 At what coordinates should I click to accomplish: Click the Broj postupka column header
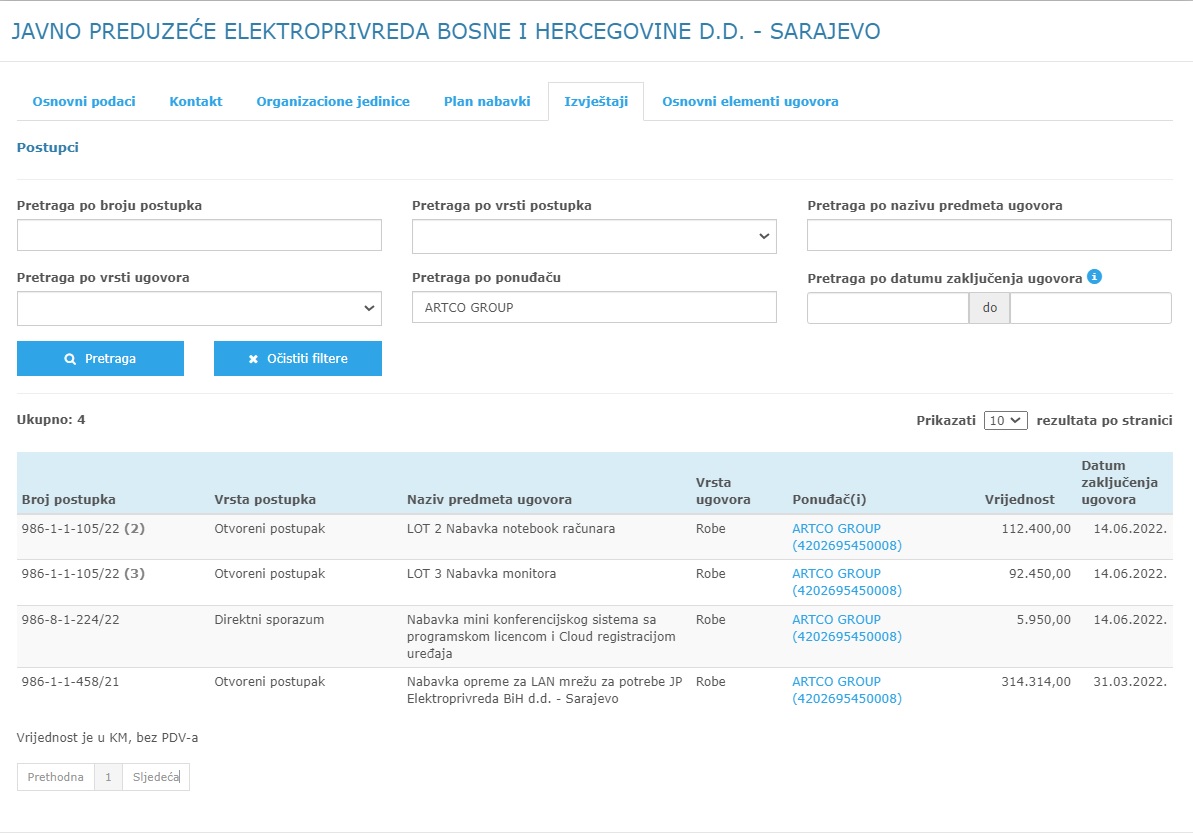coord(68,500)
